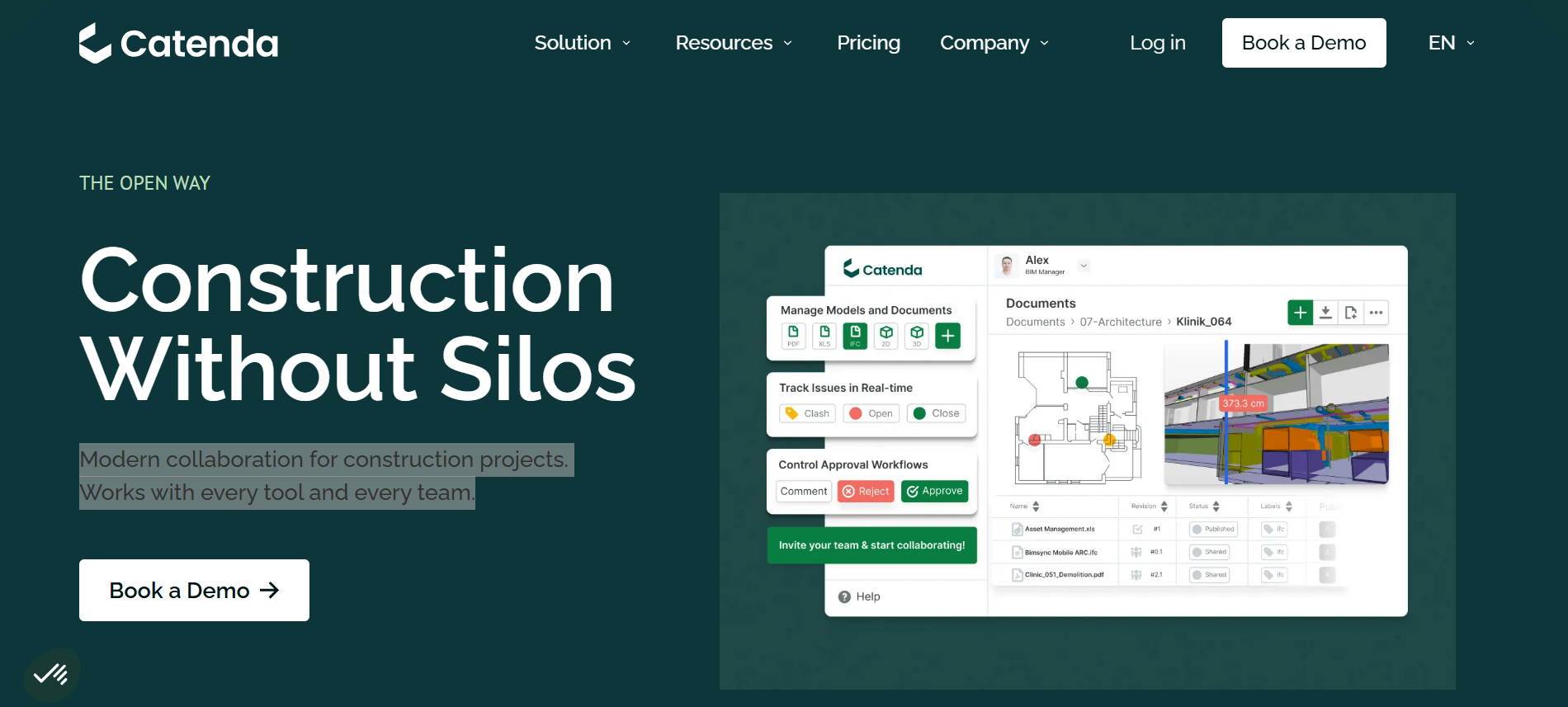Click the Help question mark icon

844,597
